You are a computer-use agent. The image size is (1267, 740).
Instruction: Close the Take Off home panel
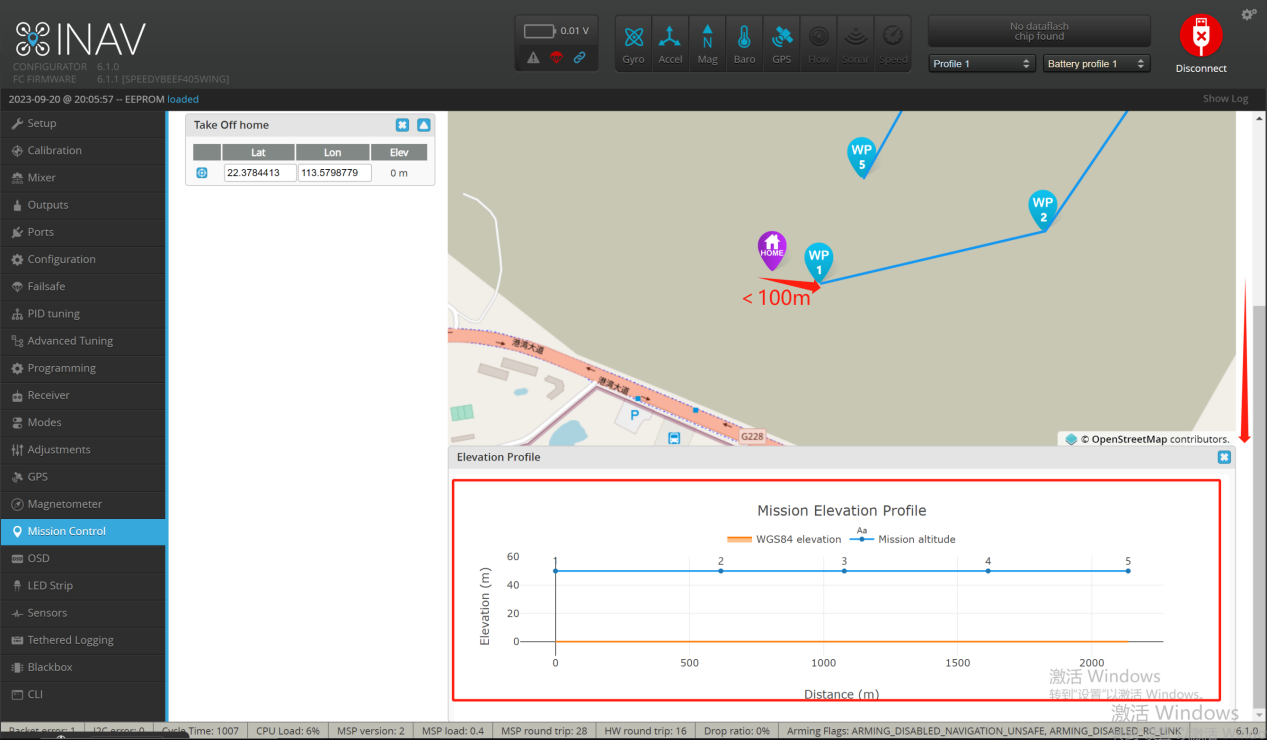pos(402,125)
